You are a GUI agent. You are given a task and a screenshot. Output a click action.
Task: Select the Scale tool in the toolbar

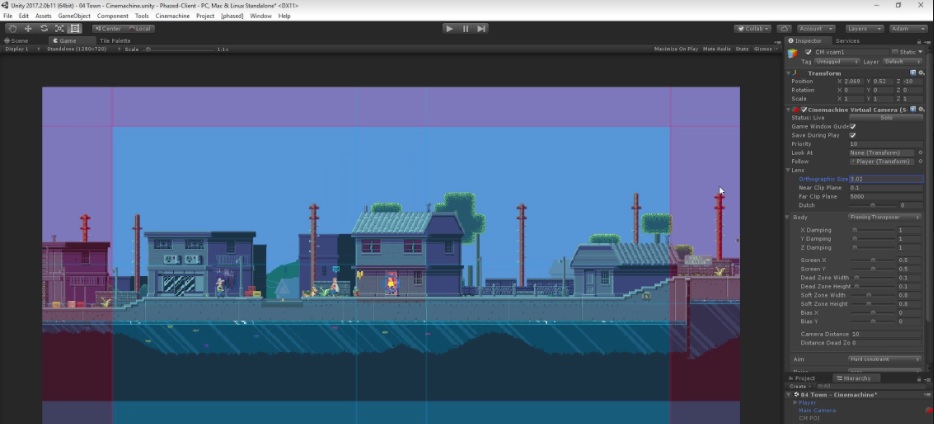coord(59,28)
